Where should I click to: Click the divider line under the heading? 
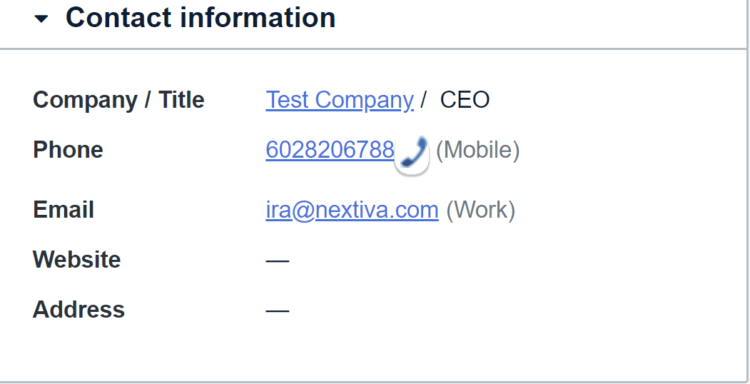373,49
